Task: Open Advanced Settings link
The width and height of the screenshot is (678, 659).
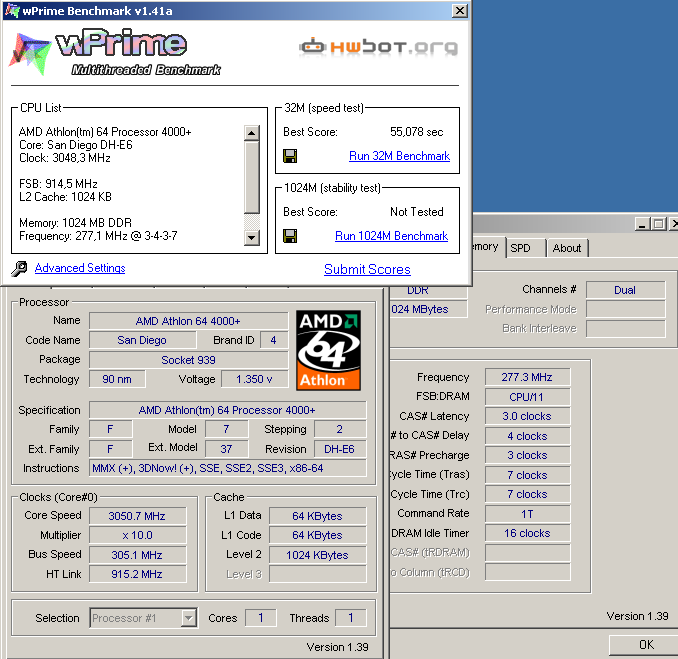Action: tap(80, 268)
